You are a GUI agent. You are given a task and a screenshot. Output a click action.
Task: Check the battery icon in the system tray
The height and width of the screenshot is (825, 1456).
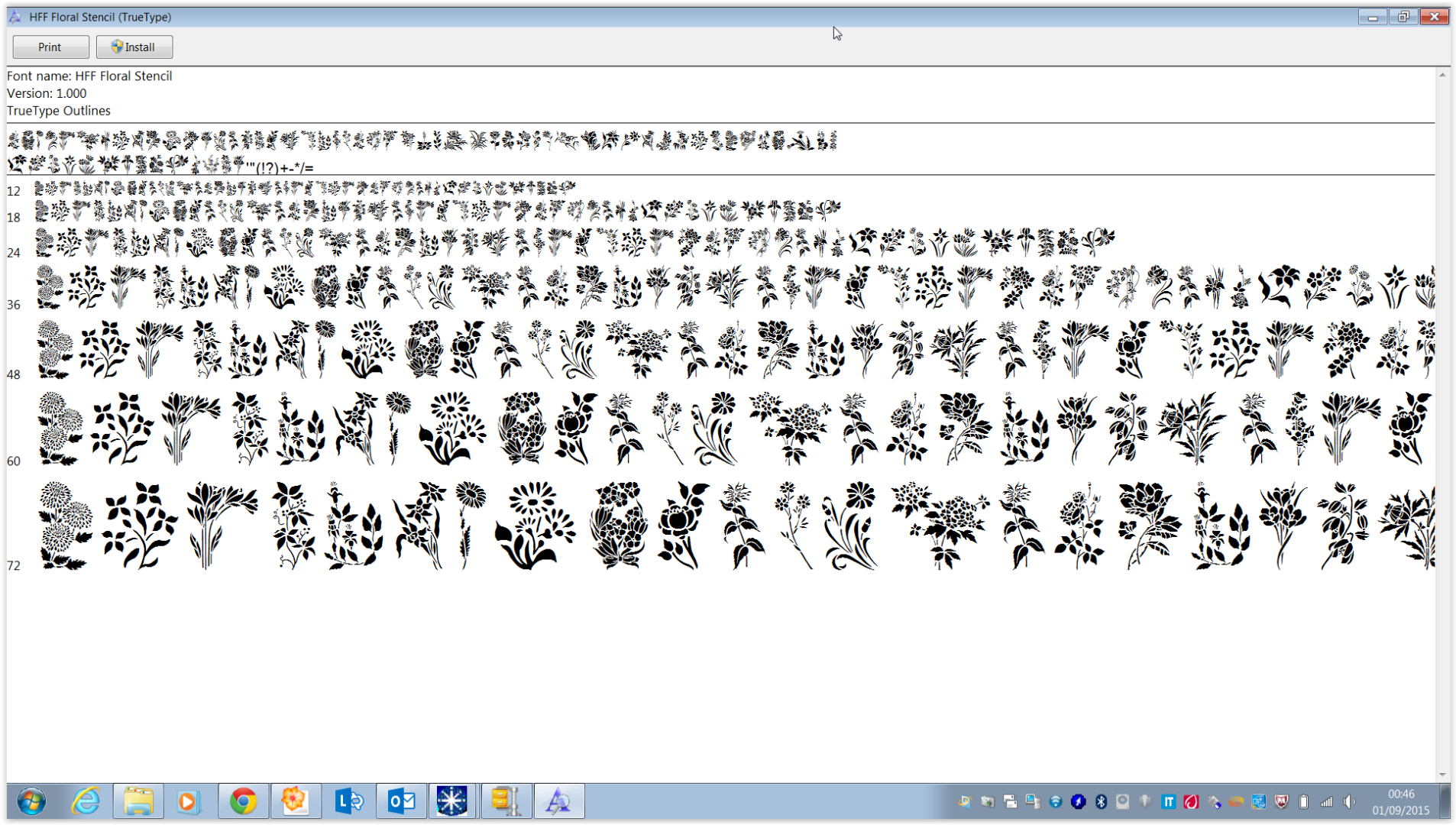tap(1304, 802)
